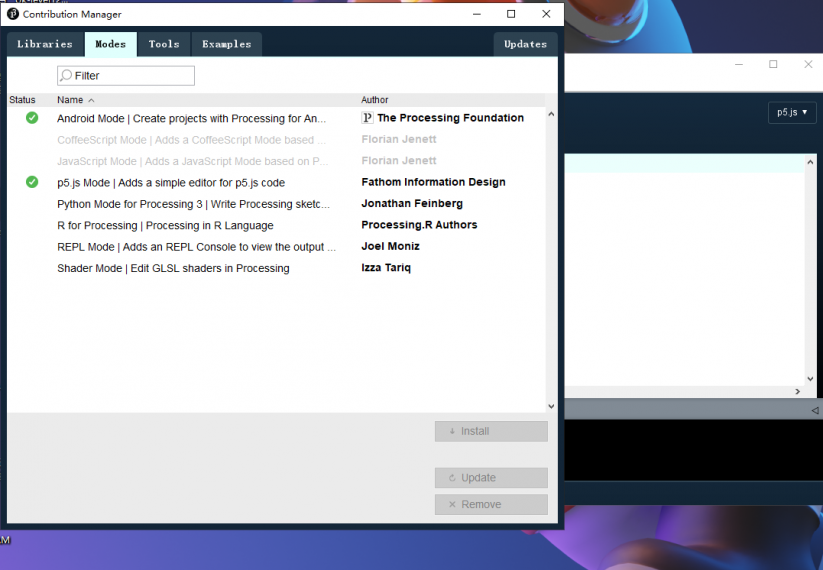Select the R for Processing row
Image resolution: width=823 pixels, height=570 pixels.
[x=276, y=225]
